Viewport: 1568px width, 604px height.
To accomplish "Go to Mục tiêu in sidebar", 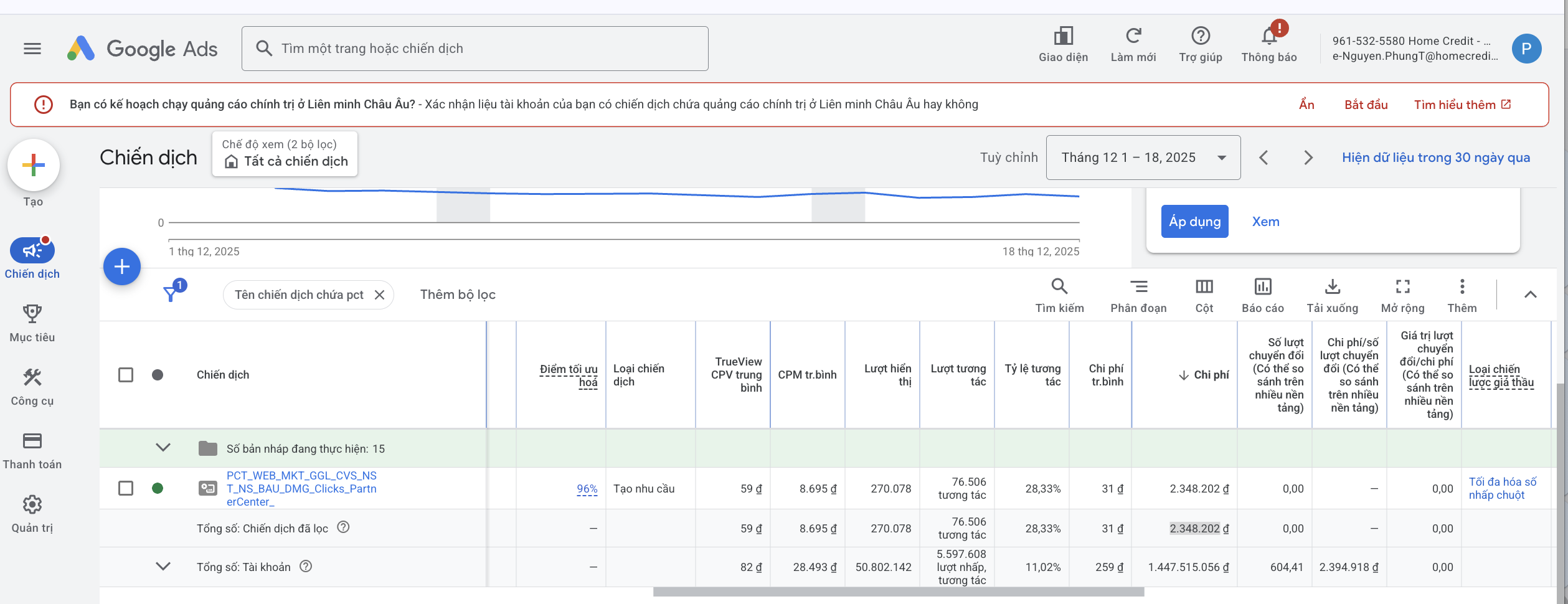I will tap(32, 323).
